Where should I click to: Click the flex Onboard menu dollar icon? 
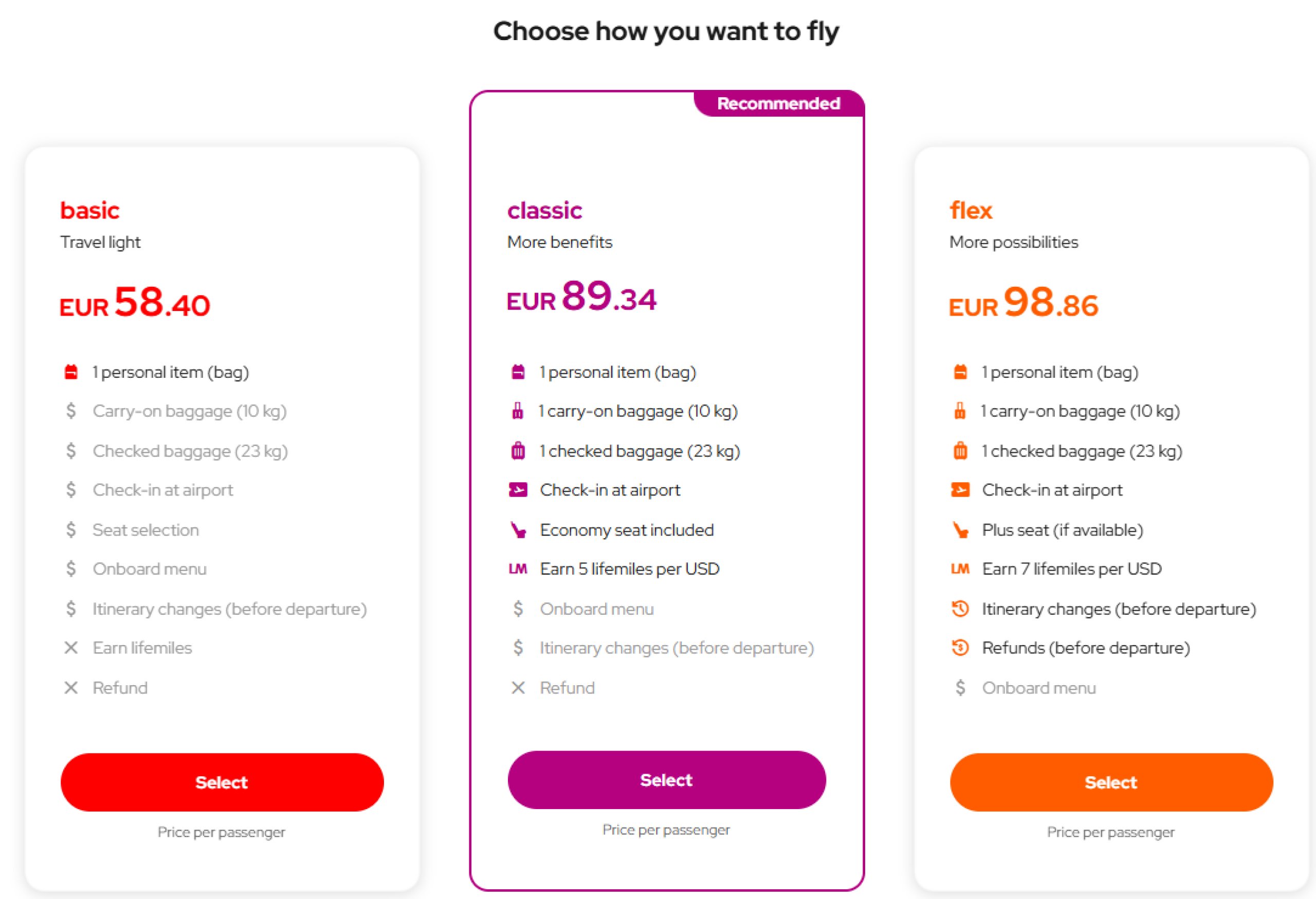[x=960, y=688]
